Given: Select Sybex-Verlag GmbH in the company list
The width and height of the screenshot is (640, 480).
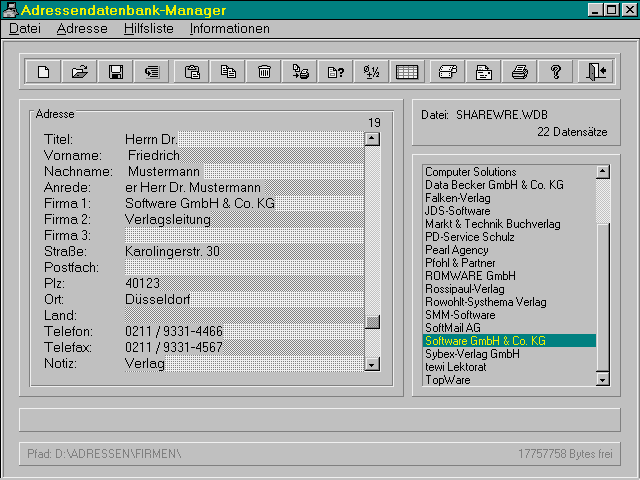Looking at the screenshot, I should [472, 354].
